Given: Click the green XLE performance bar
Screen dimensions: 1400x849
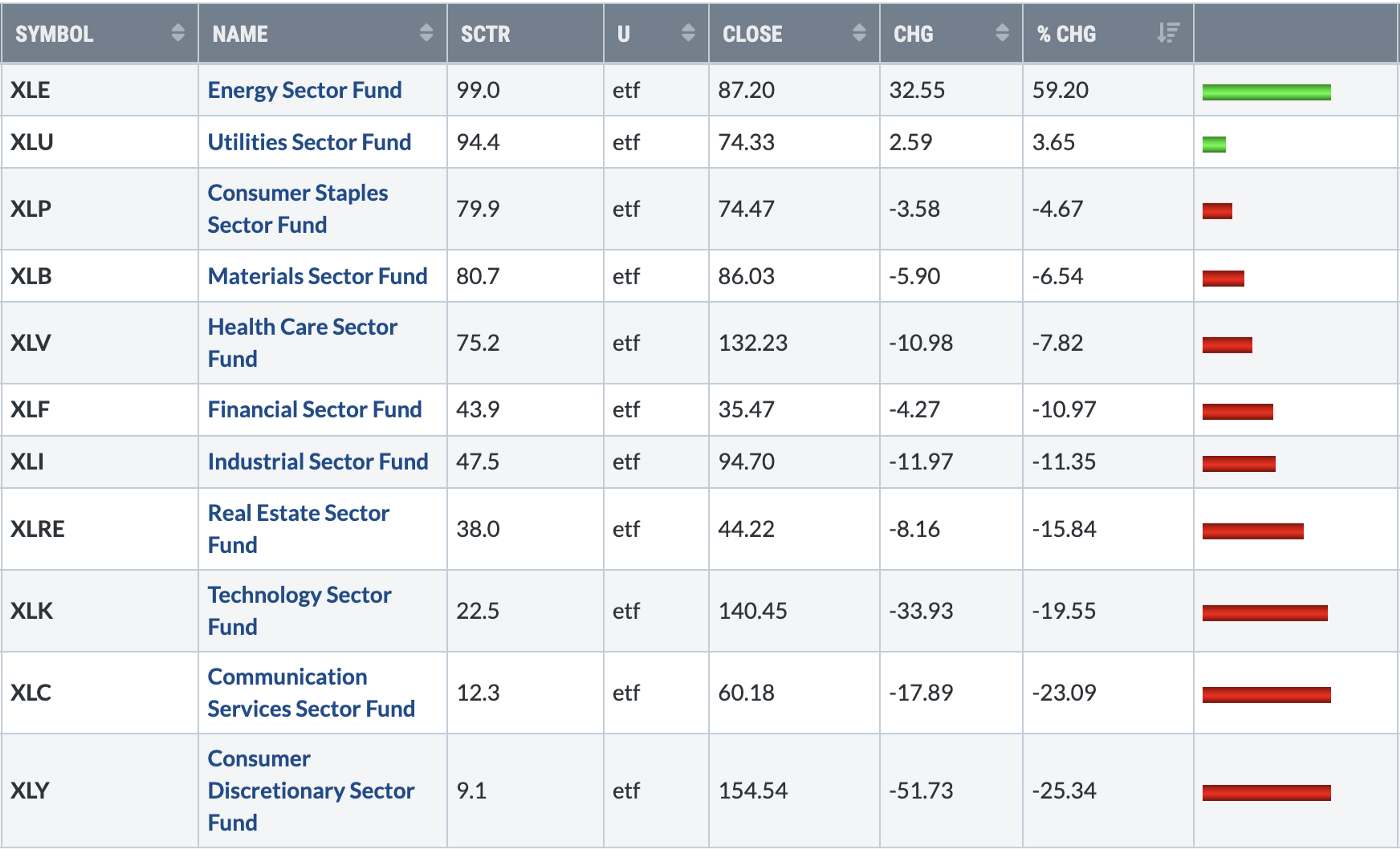Looking at the screenshot, I should pyautogui.click(x=1266, y=92).
